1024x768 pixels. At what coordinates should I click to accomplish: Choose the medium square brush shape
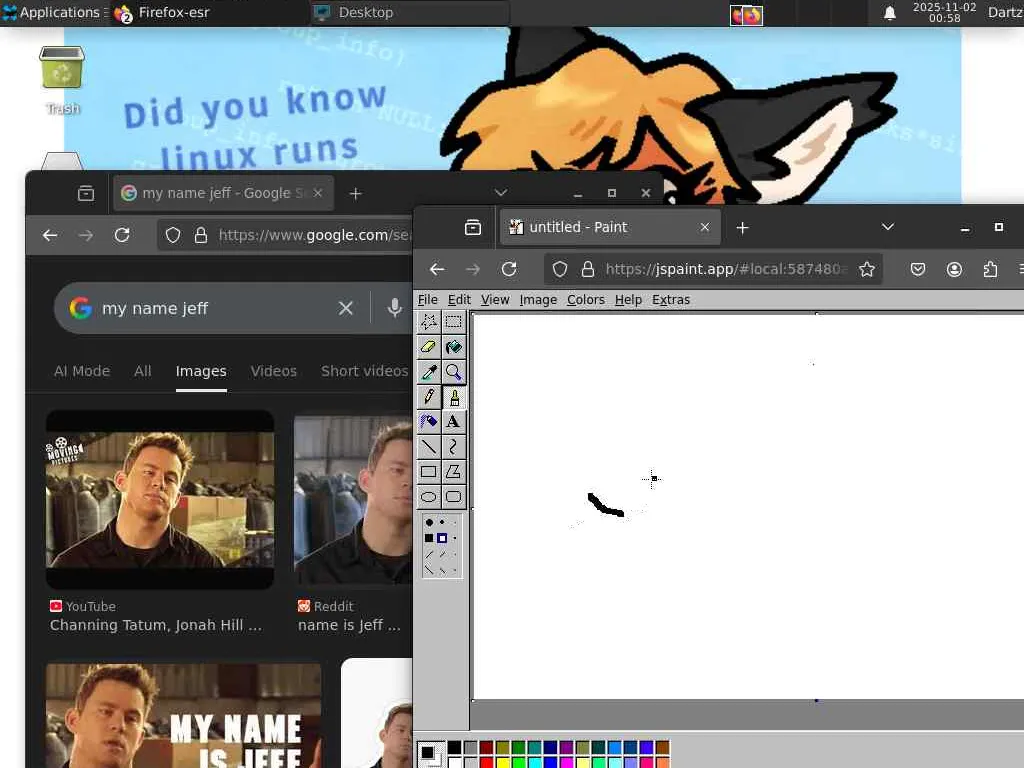(442, 538)
